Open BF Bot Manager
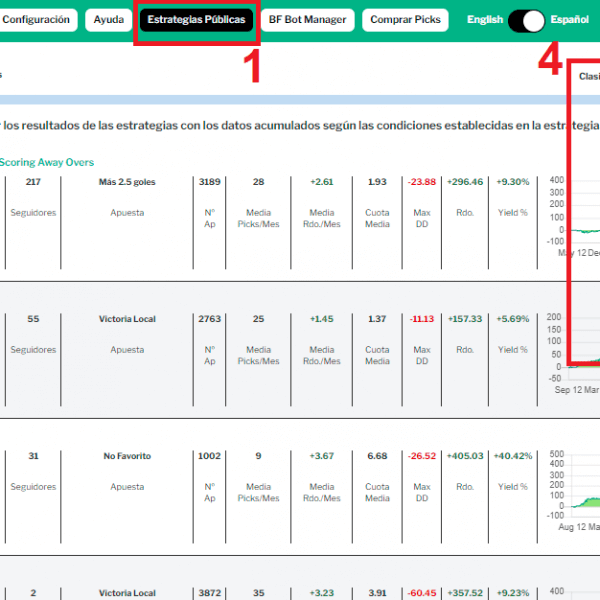The height and width of the screenshot is (600, 600). 307,20
